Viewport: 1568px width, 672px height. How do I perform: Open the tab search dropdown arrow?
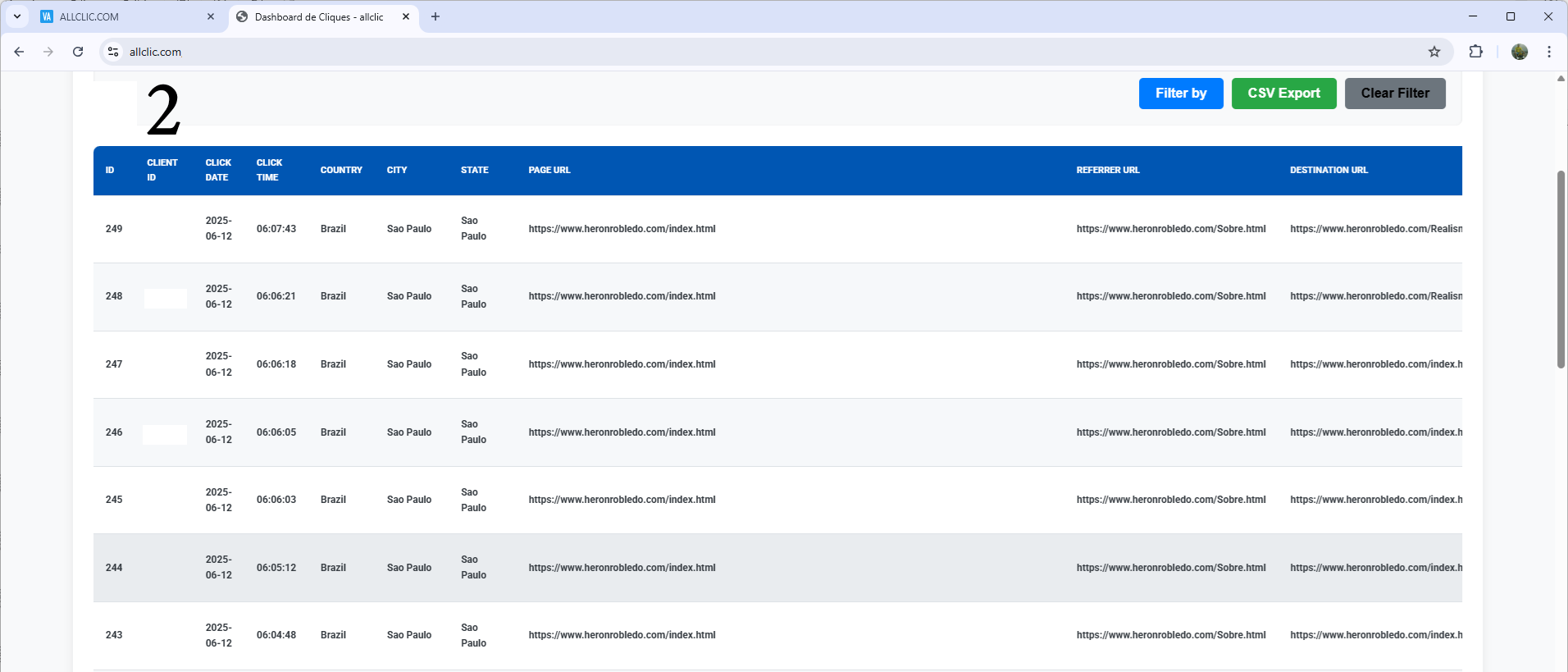tap(17, 16)
